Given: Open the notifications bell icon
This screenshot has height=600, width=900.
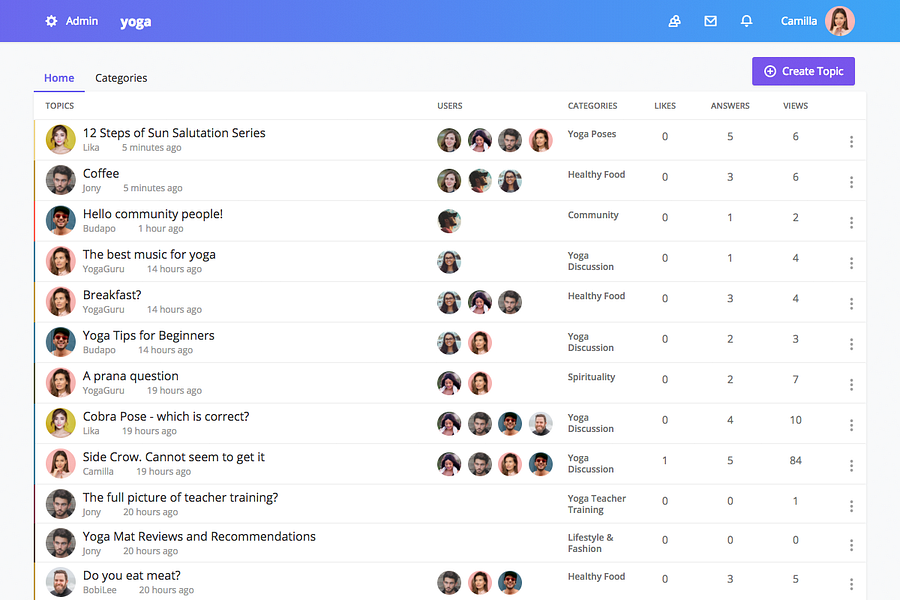Looking at the screenshot, I should [746, 21].
